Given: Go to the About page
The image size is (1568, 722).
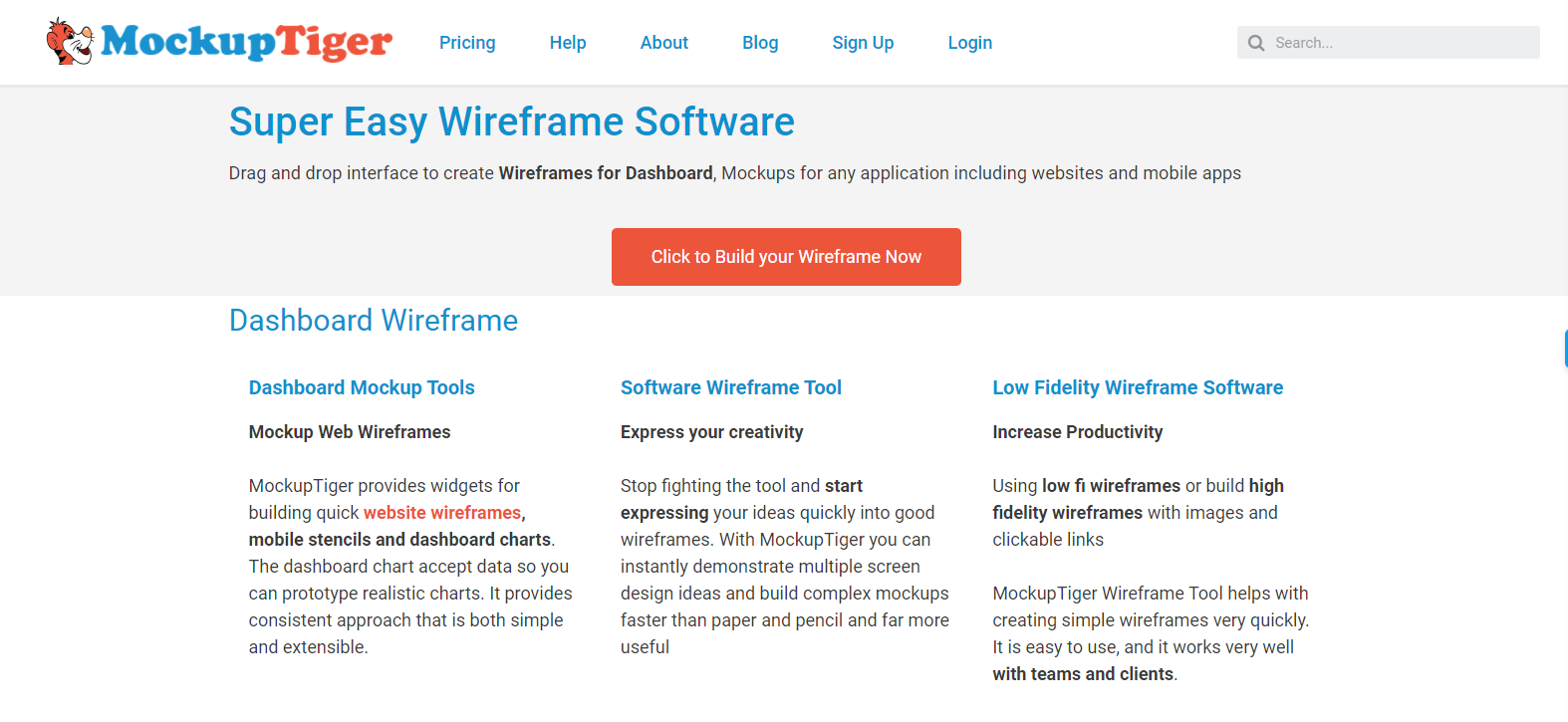Looking at the screenshot, I should point(664,43).
